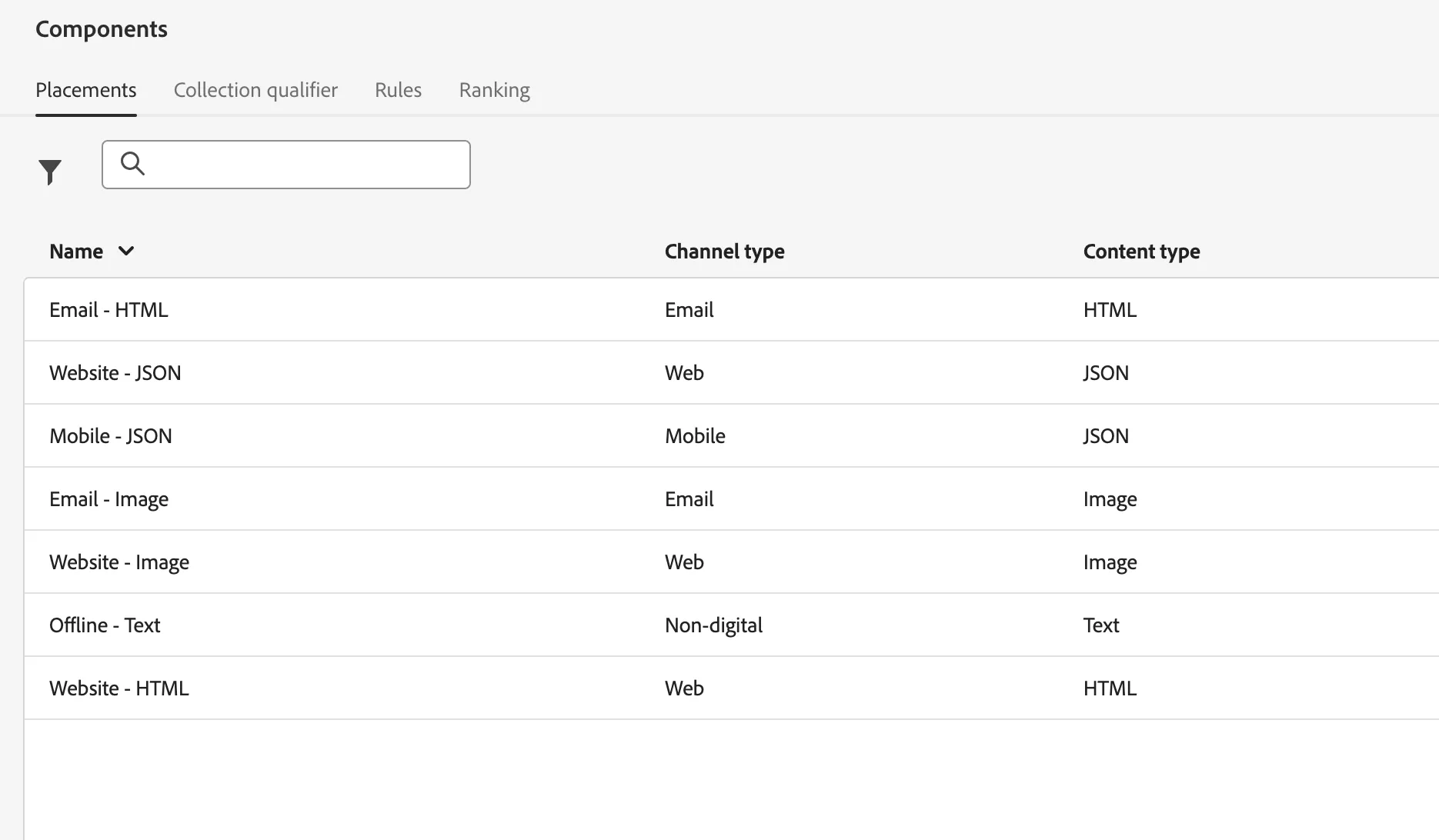This screenshot has width=1439, height=840.
Task: Switch to the Placements tab
Action: click(86, 90)
